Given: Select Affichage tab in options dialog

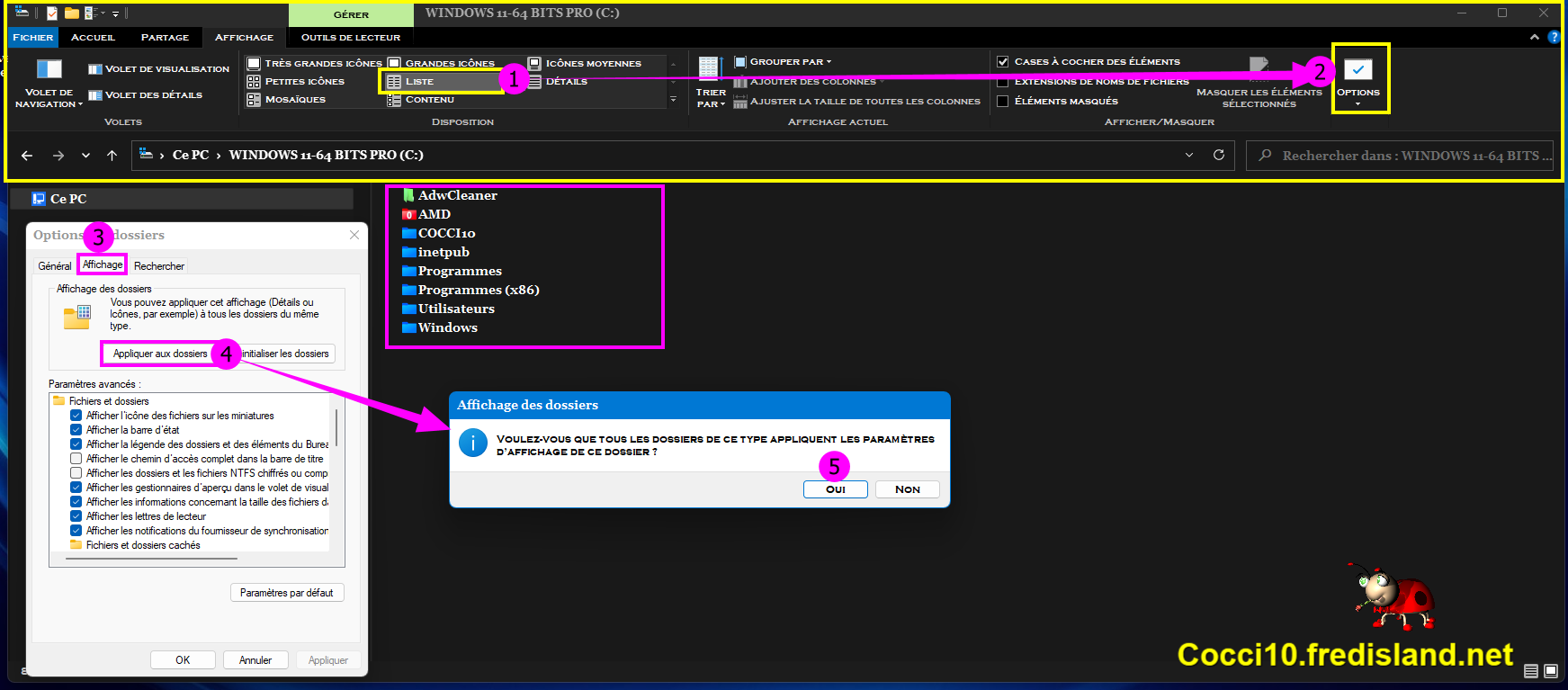Looking at the screenshot, I should [x=103, y=264].
